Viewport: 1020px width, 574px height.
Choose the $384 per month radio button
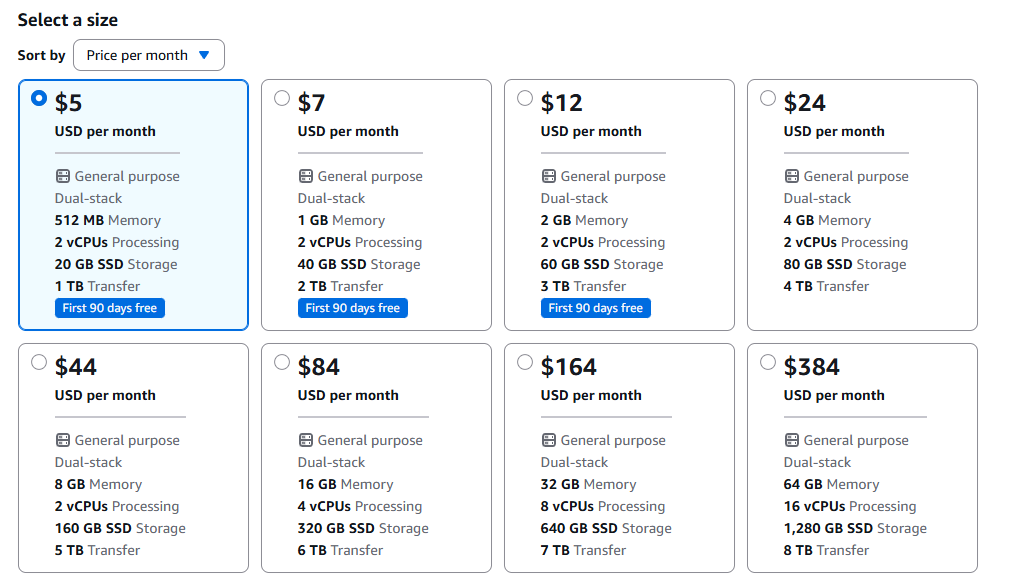pos(768,362)
